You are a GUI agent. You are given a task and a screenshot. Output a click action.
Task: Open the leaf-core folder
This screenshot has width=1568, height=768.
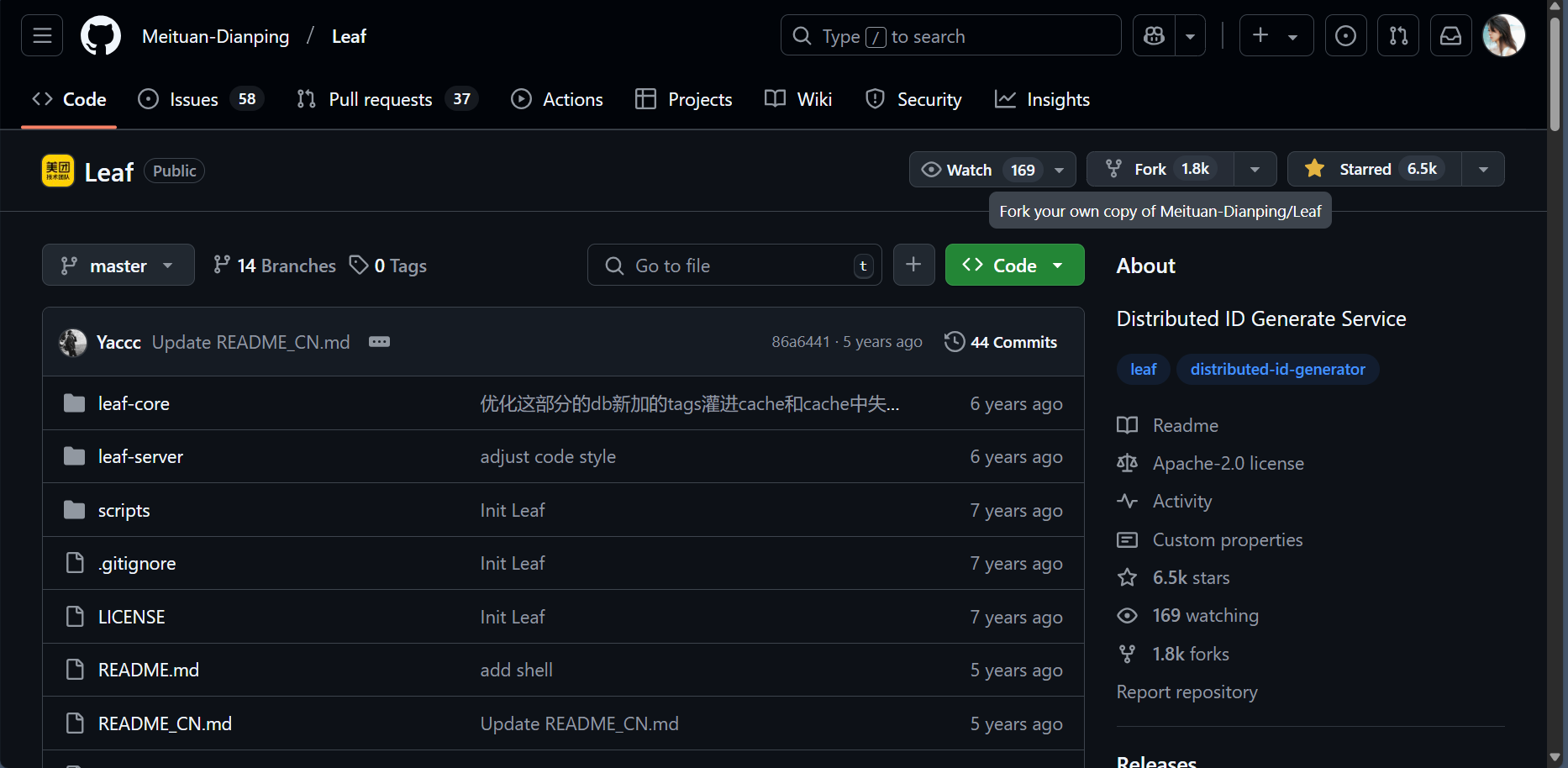(134, 403)
